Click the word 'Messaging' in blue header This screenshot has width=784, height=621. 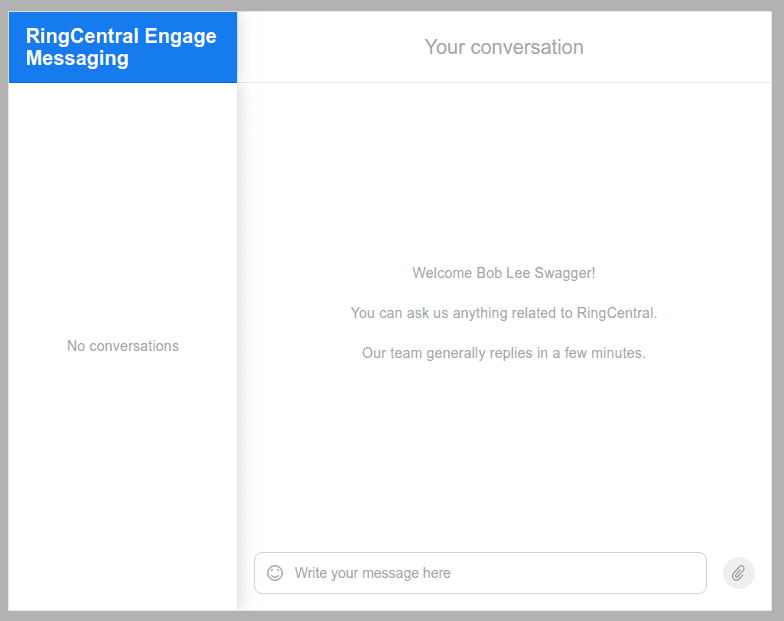coord(77,58)
